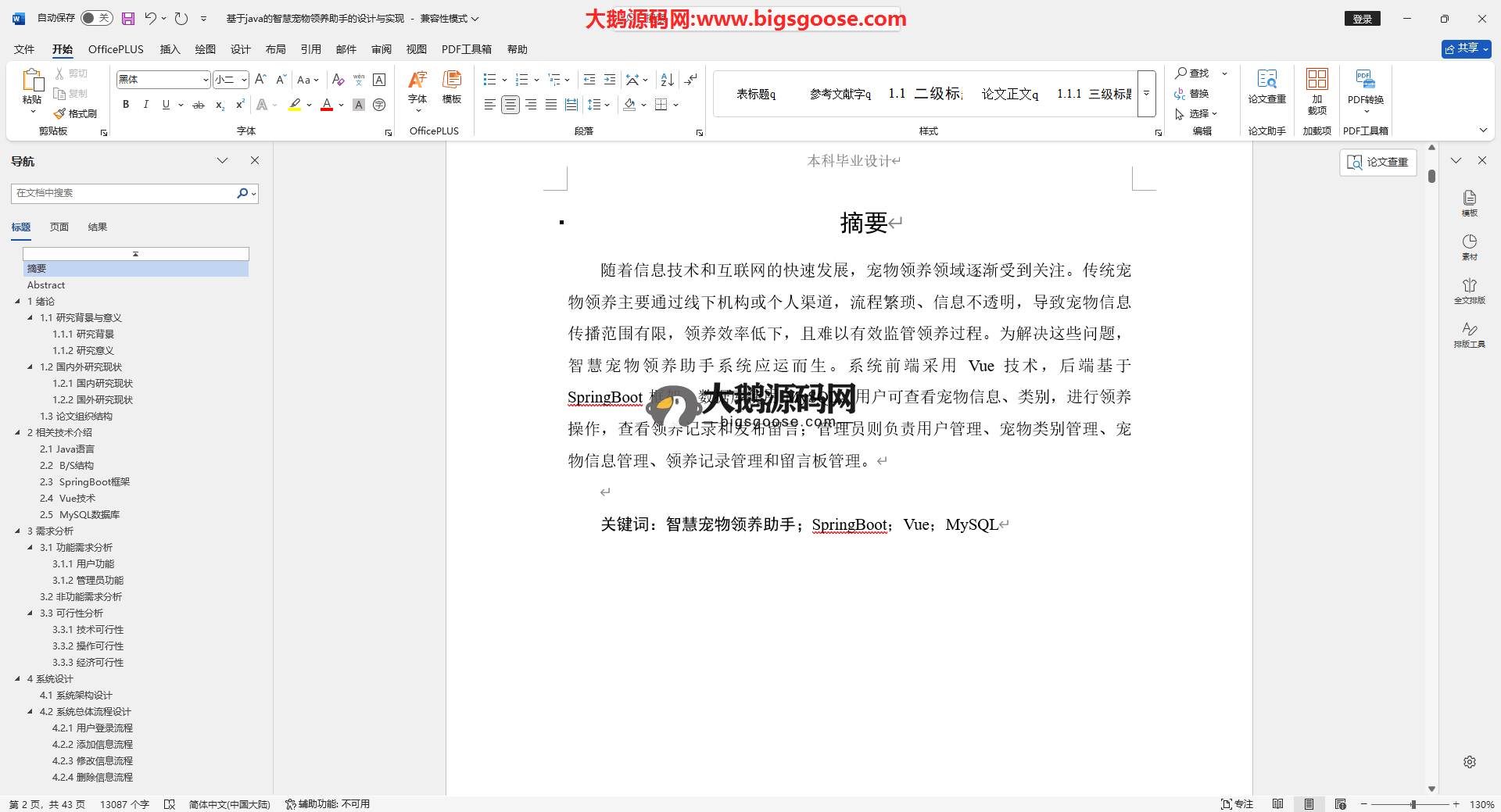Image resolution: width=1501 pixels, height=812 pixels.
Task: Expand the styles gallery more arrow
Action: point(1146,94)
